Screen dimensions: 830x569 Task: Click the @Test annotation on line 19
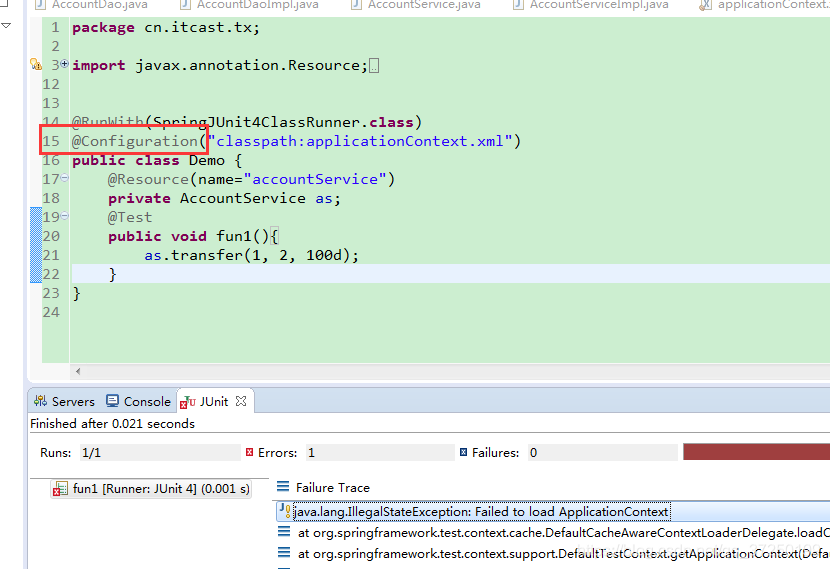click(x=130, y=218)
